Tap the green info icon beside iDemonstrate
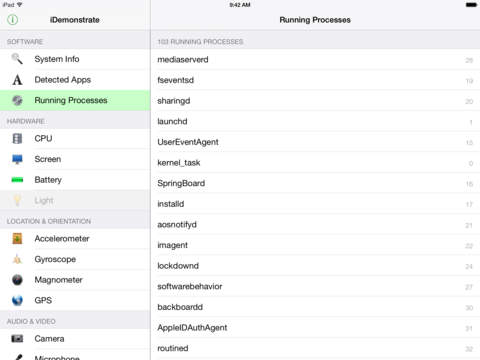This screenshot has width=480, height=360. point(12,20)
